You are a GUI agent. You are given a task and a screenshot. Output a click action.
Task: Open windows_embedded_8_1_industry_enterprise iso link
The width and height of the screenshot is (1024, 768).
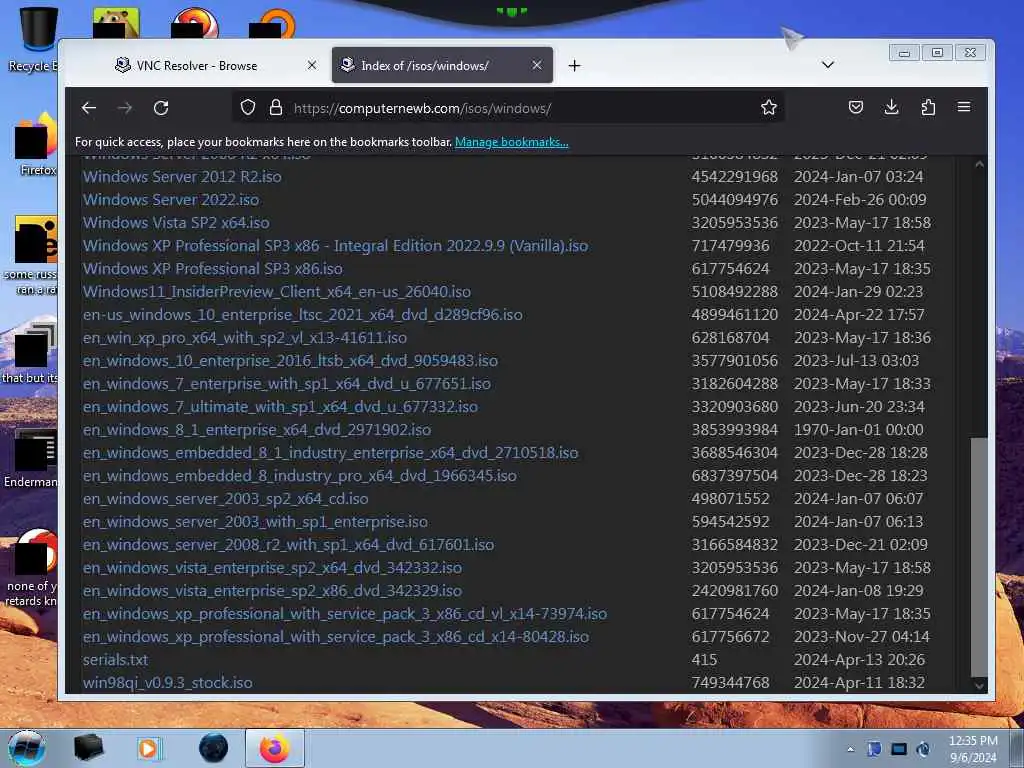tap(330, 453)
